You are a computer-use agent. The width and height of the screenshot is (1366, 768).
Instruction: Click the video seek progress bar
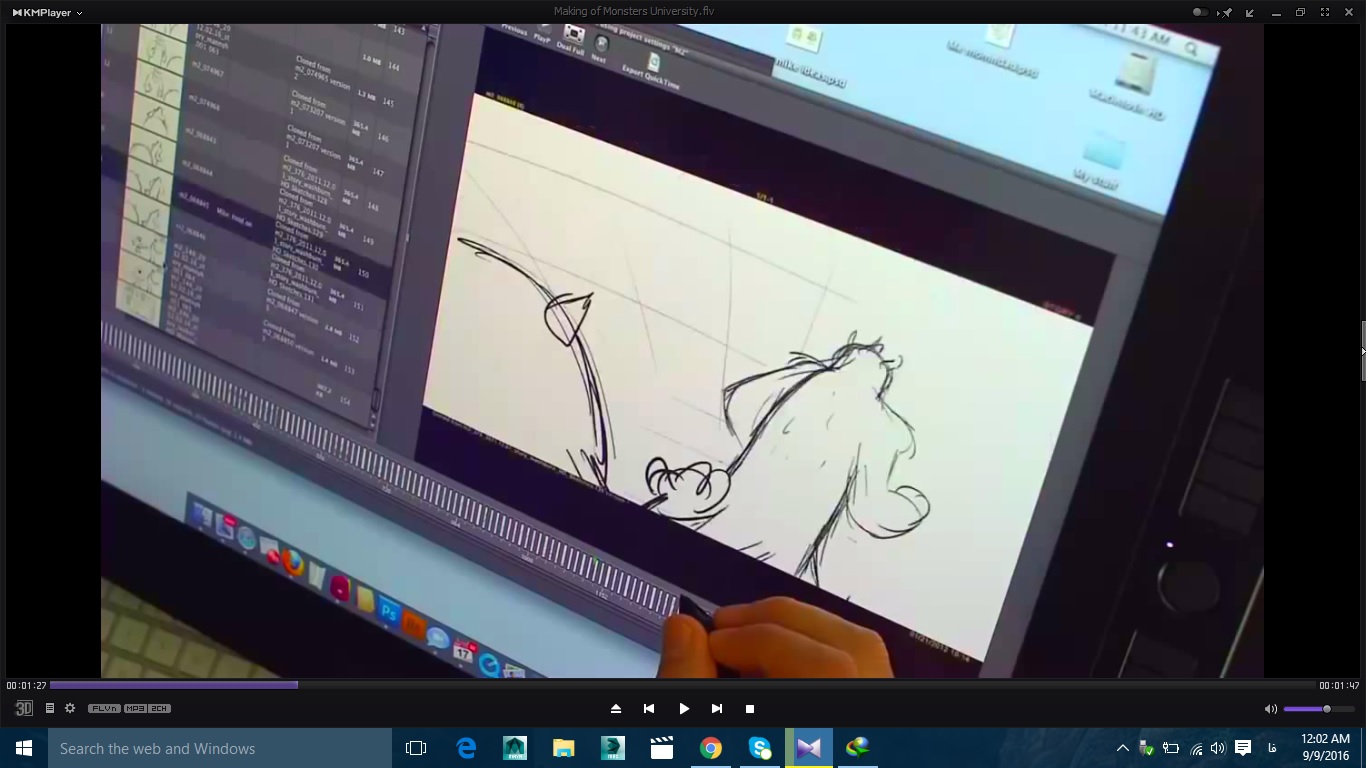point(682,685)
